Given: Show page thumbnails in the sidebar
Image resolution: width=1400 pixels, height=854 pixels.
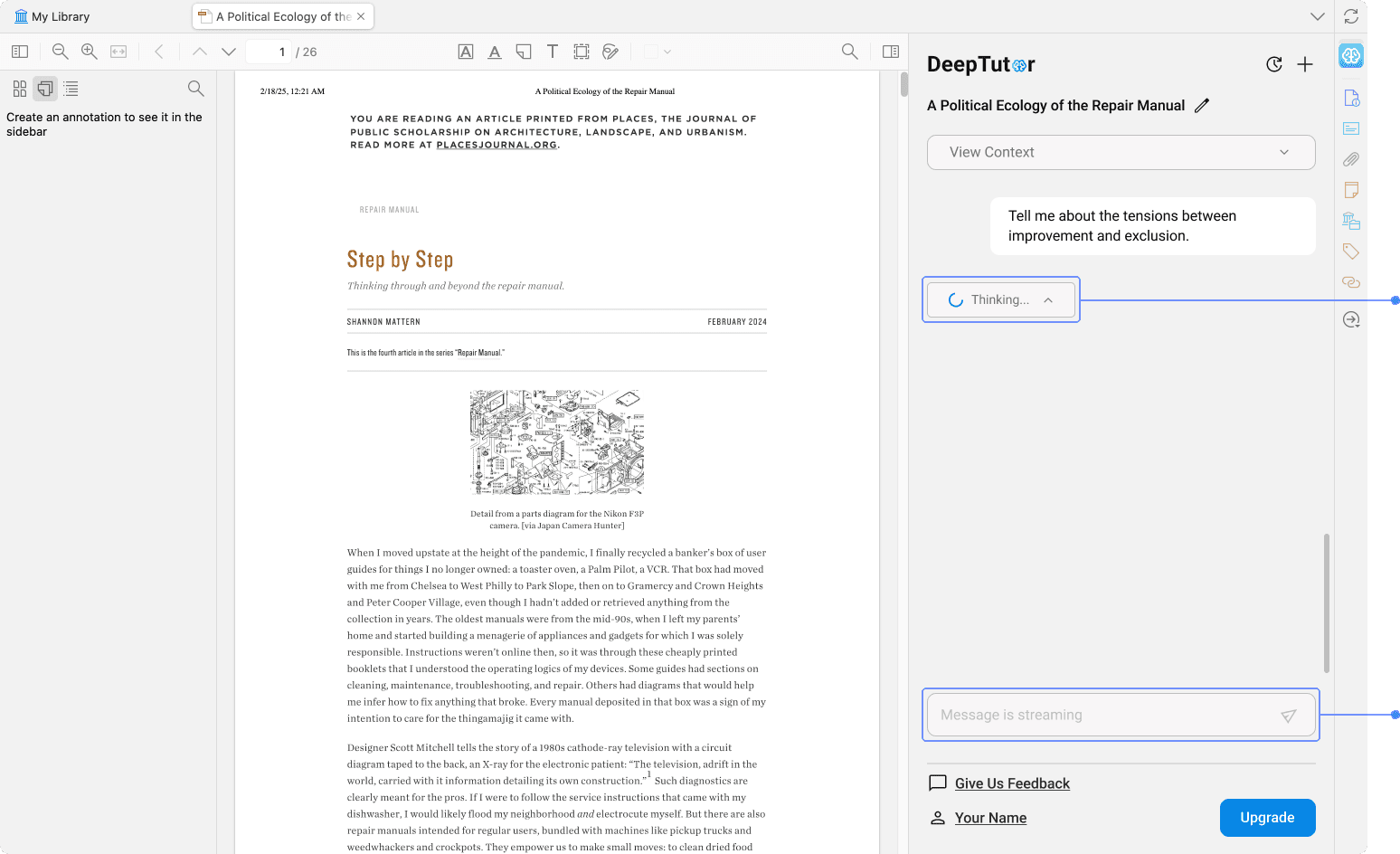Looking at the screenshot, I should click(20, 89).
